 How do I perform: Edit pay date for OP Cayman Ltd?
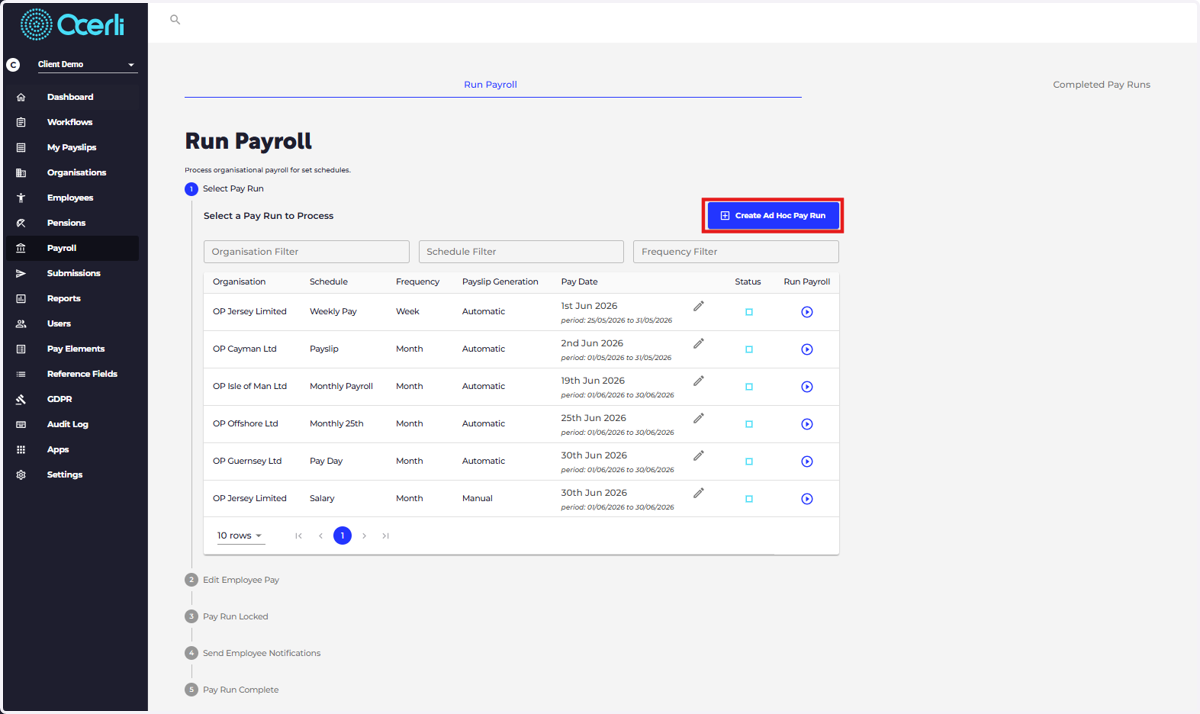[x=699, y=343]
